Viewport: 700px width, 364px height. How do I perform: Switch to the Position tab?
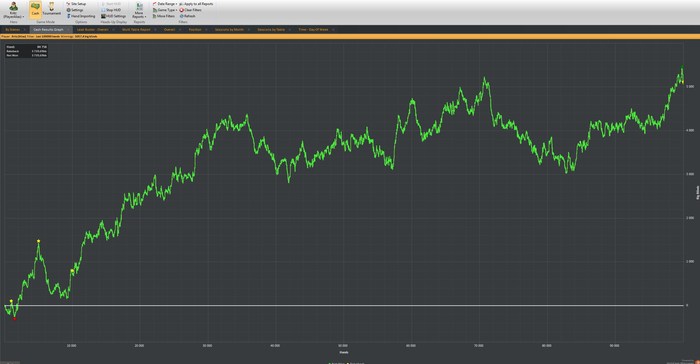tap(195, 29)
